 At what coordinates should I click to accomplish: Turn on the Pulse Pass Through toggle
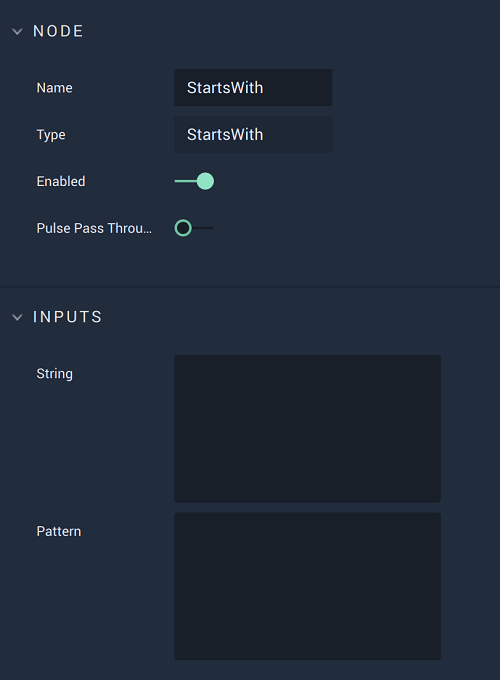(x=194, y=228)
